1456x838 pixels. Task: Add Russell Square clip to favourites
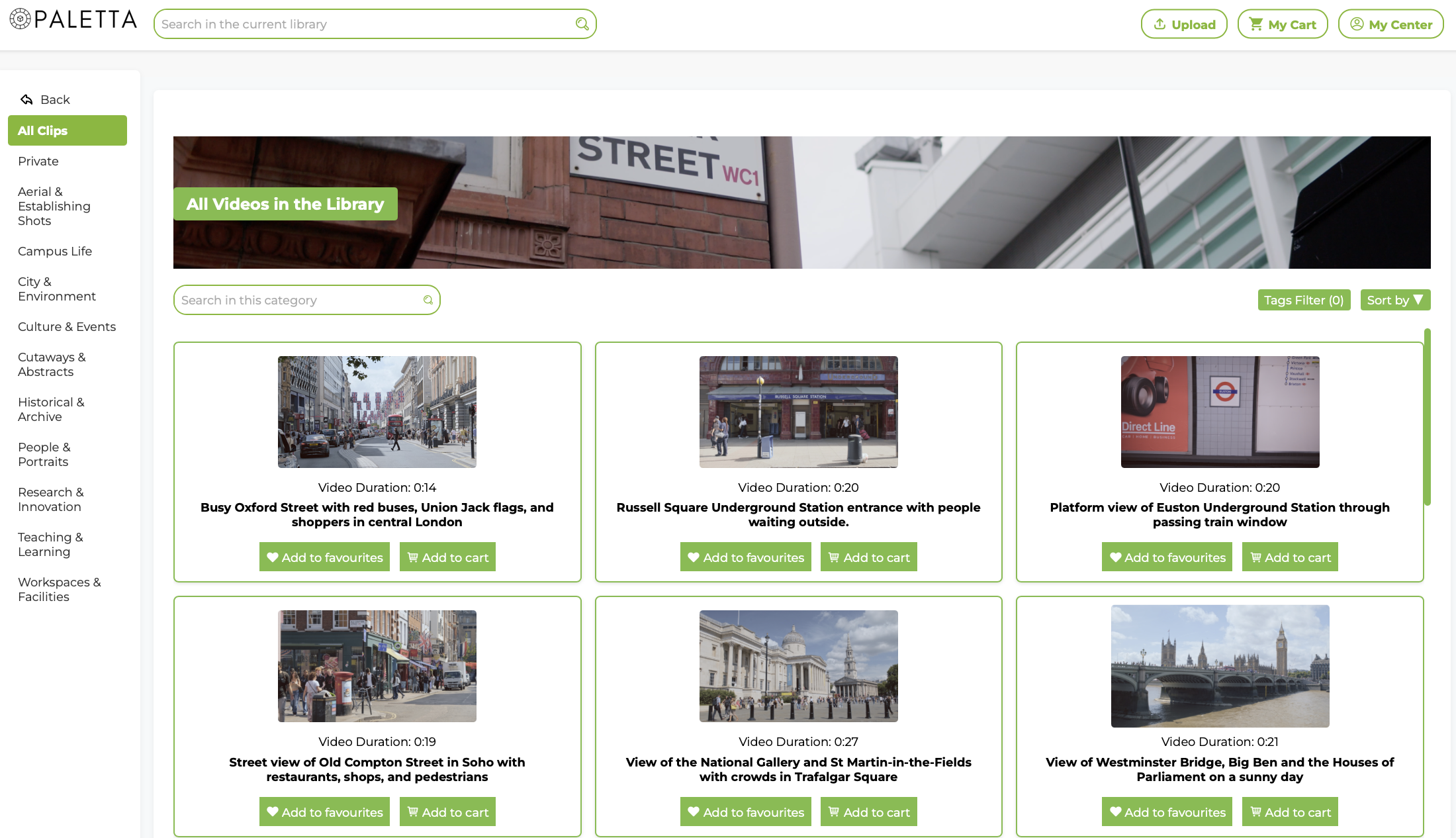(745, 557)
